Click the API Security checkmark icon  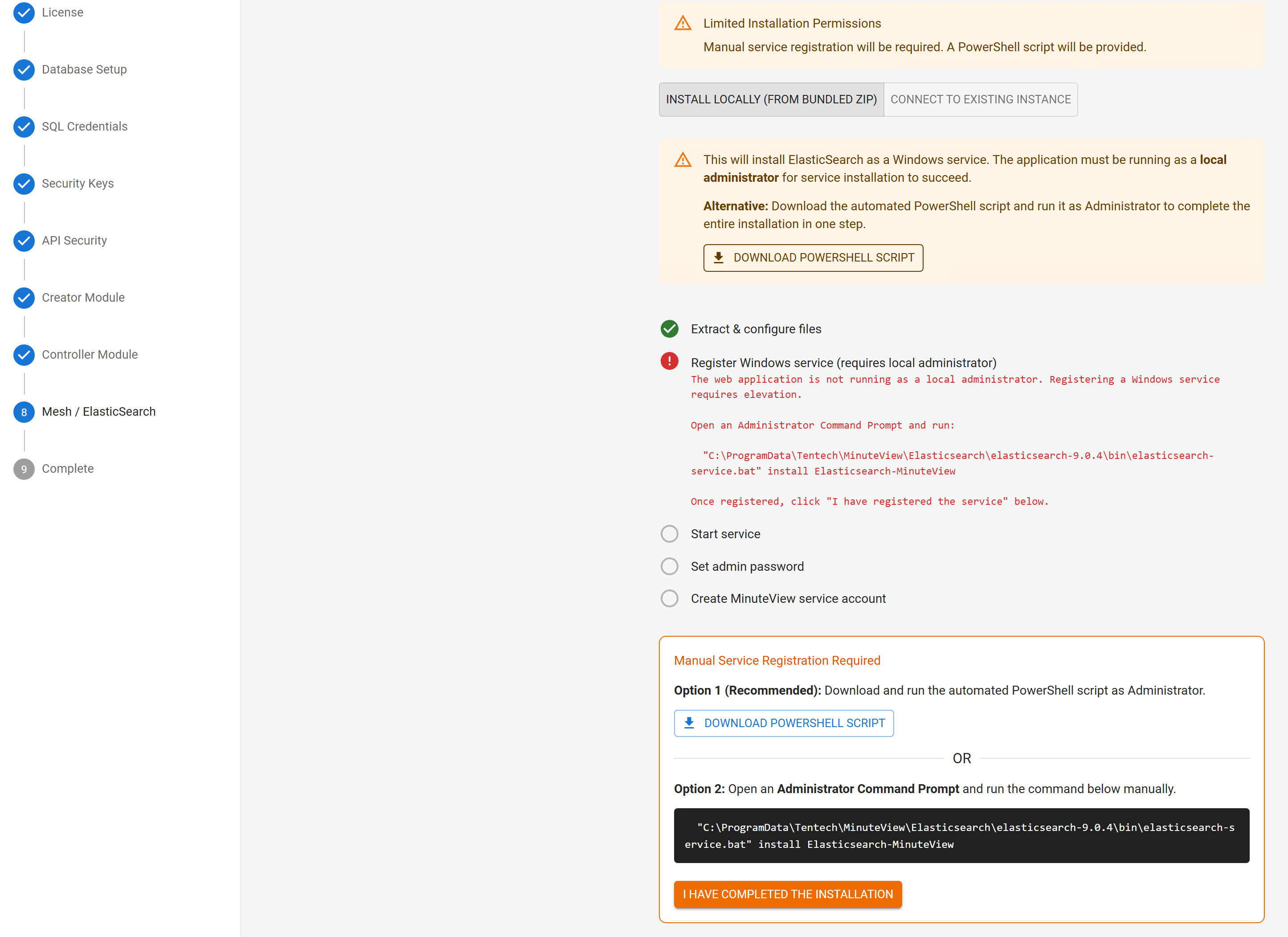(x=24, y=241)
